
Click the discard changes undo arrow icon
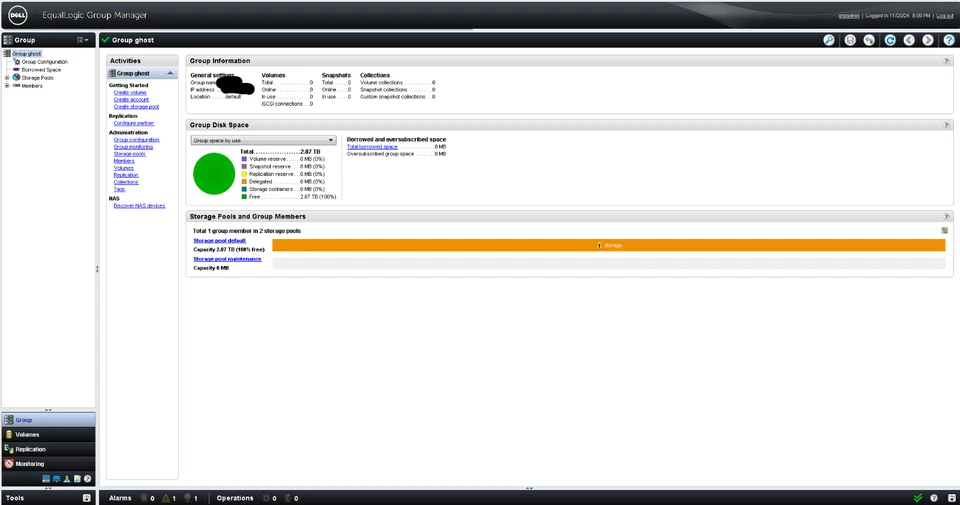click(869, 40)
